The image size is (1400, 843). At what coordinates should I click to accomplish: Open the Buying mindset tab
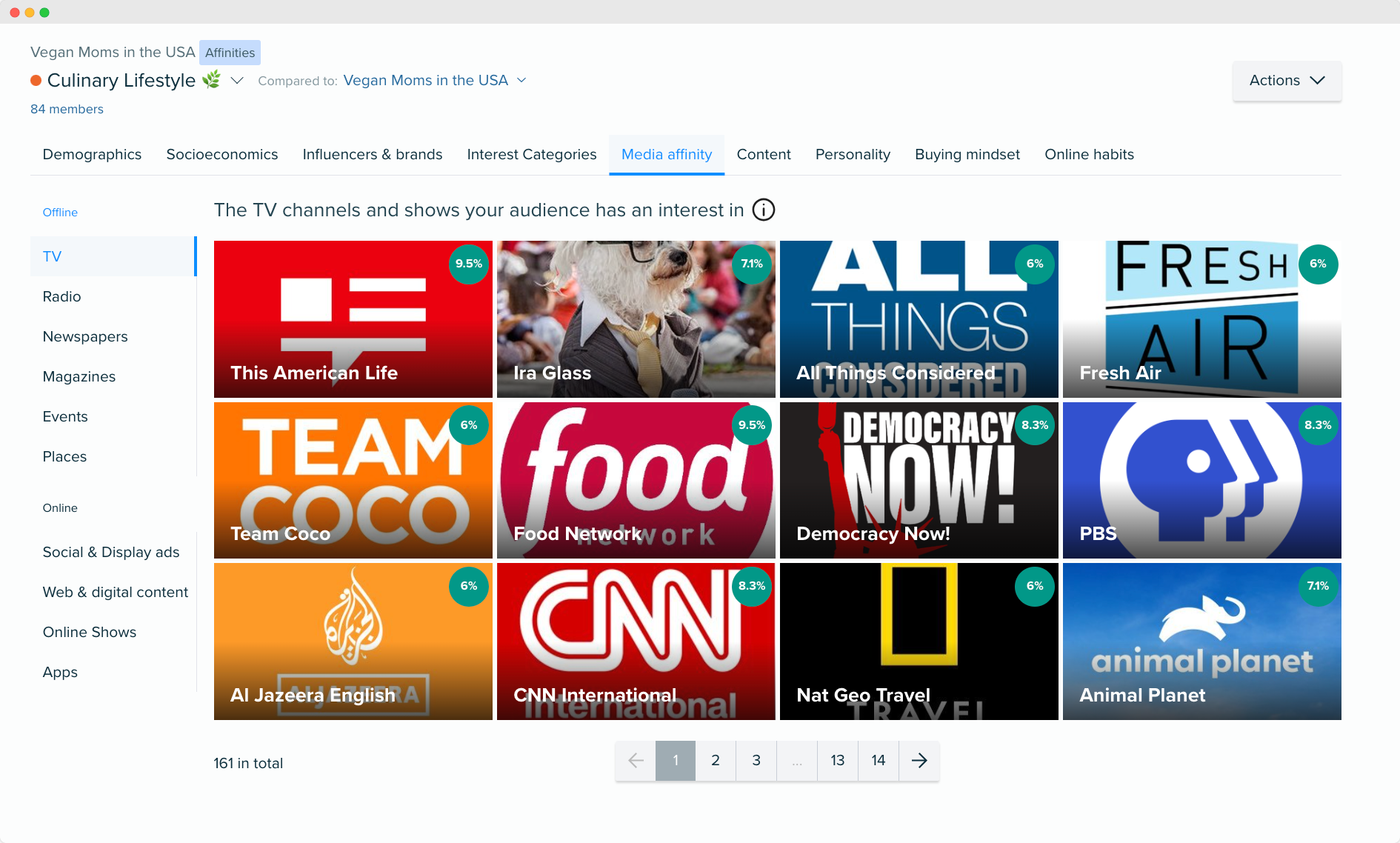tap(967, 154)
